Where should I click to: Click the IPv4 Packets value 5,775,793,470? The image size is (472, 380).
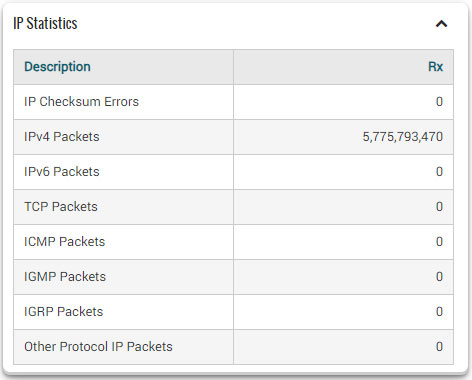point(403,137)
